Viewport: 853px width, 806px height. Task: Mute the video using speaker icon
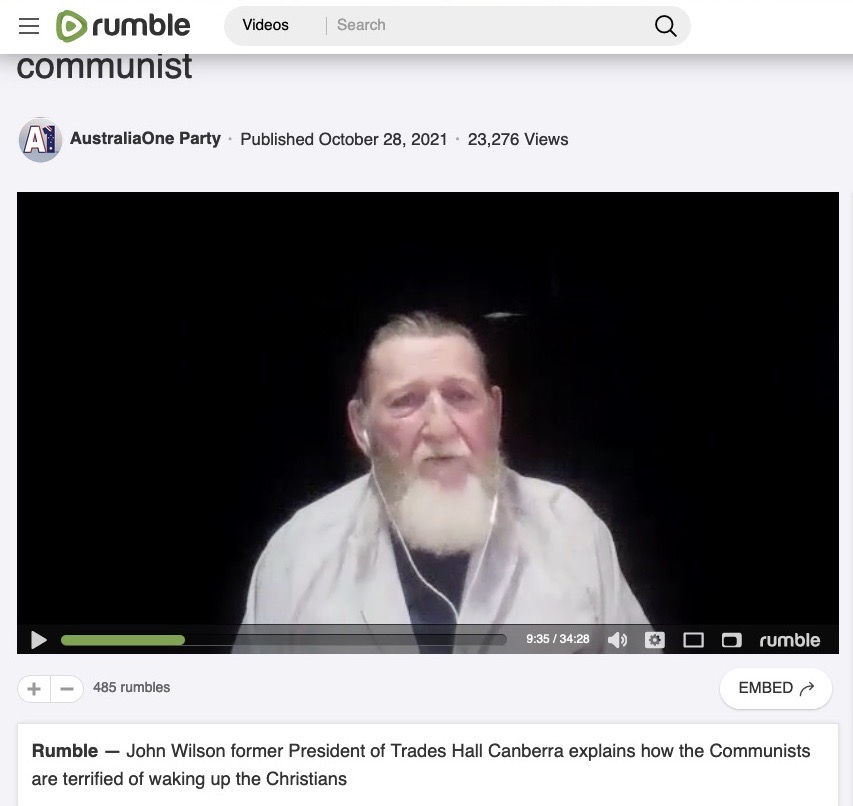click(x=617, y=640)
